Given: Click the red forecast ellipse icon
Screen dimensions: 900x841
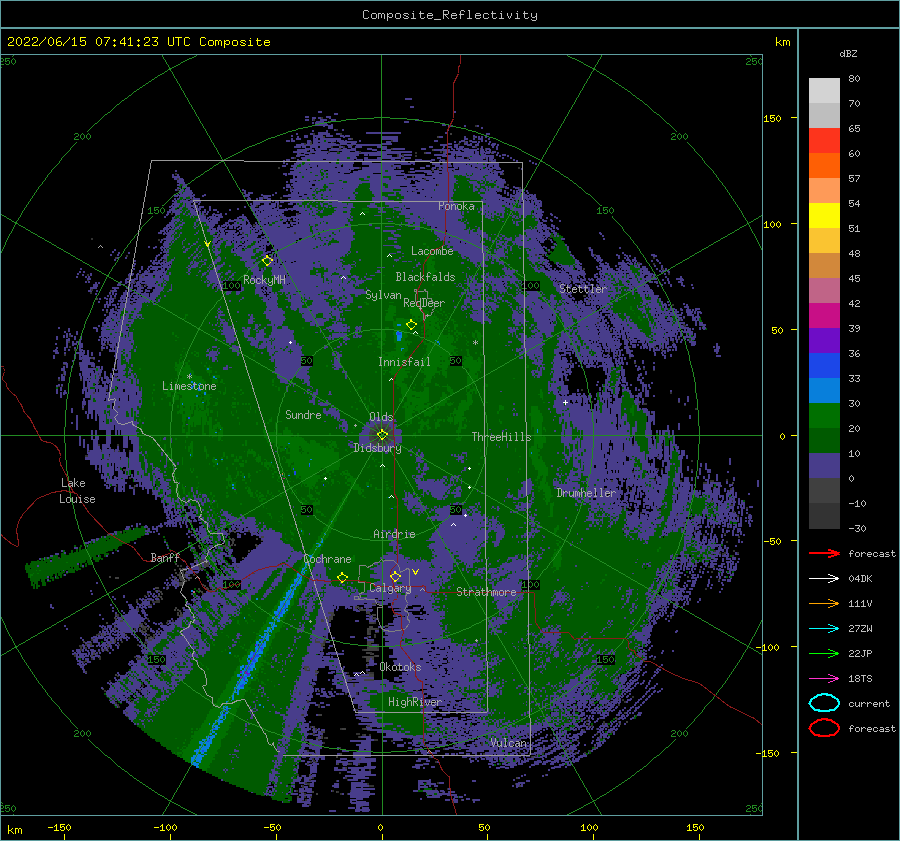Looking at the screenshot, I should [x=824, y=728].
